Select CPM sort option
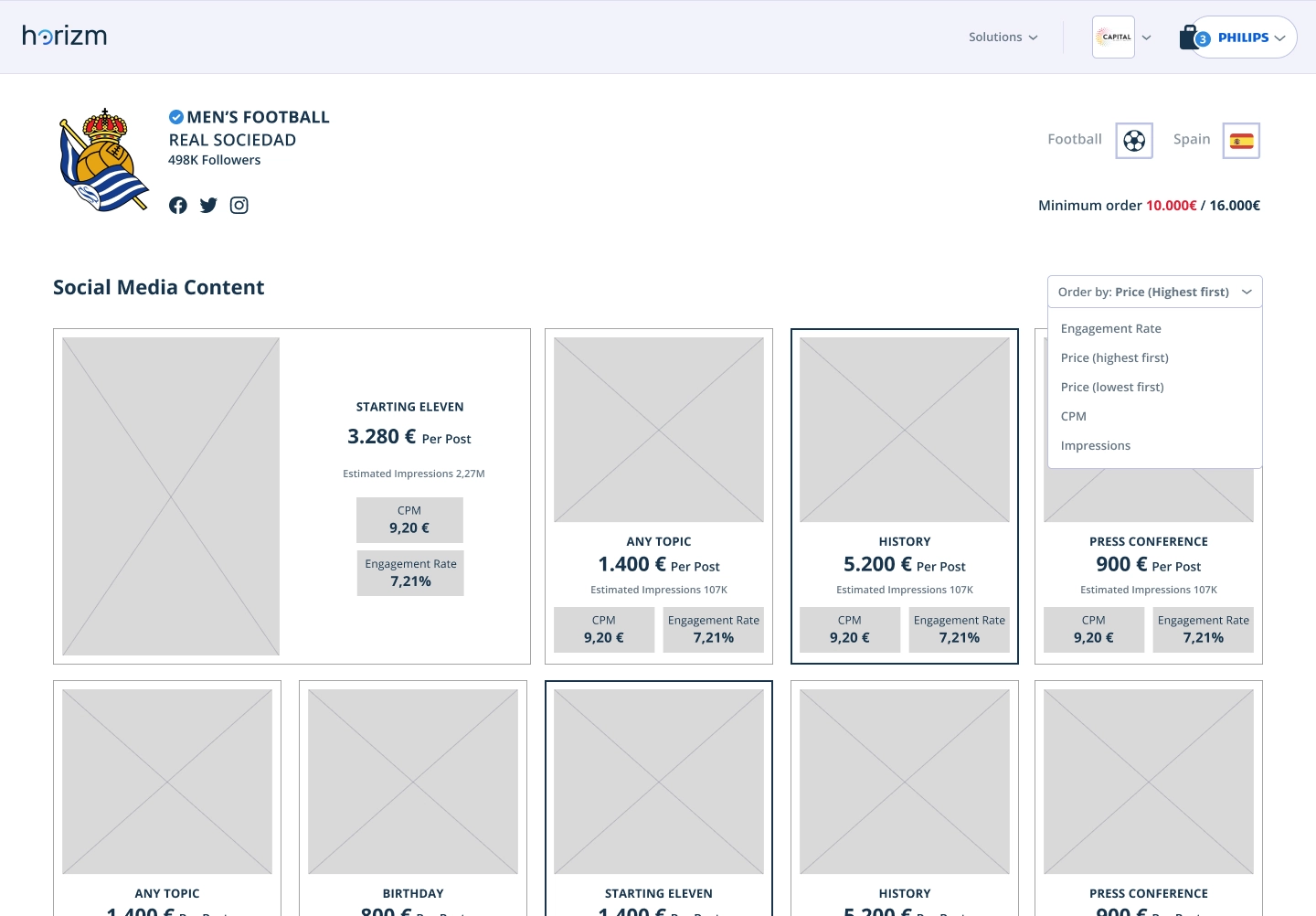Viewport: 1316px width, 916px height. point(1073,416)
